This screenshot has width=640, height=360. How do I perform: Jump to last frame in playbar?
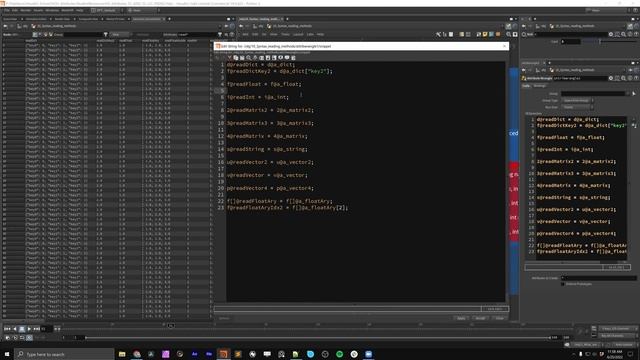click(x=36, y=329)
